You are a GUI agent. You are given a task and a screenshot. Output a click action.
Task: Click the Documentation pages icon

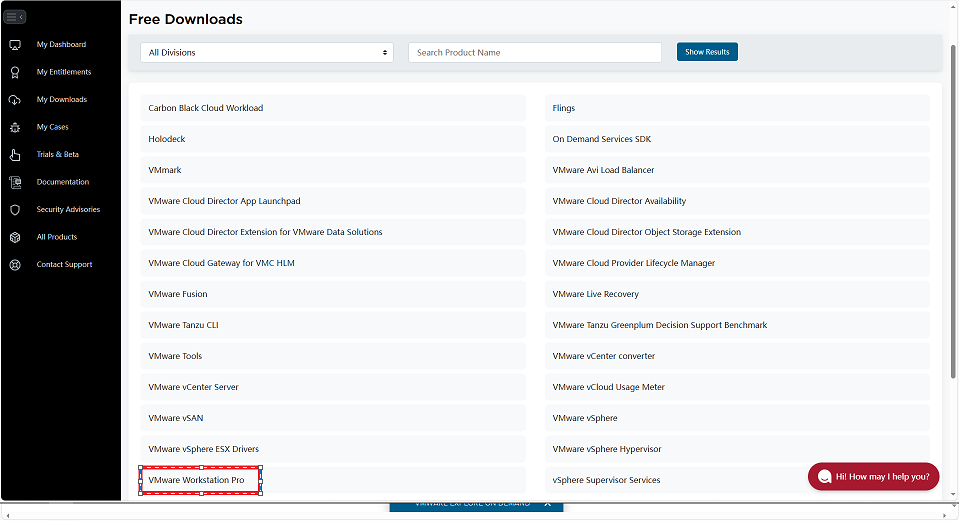click(x=15, y=182)
